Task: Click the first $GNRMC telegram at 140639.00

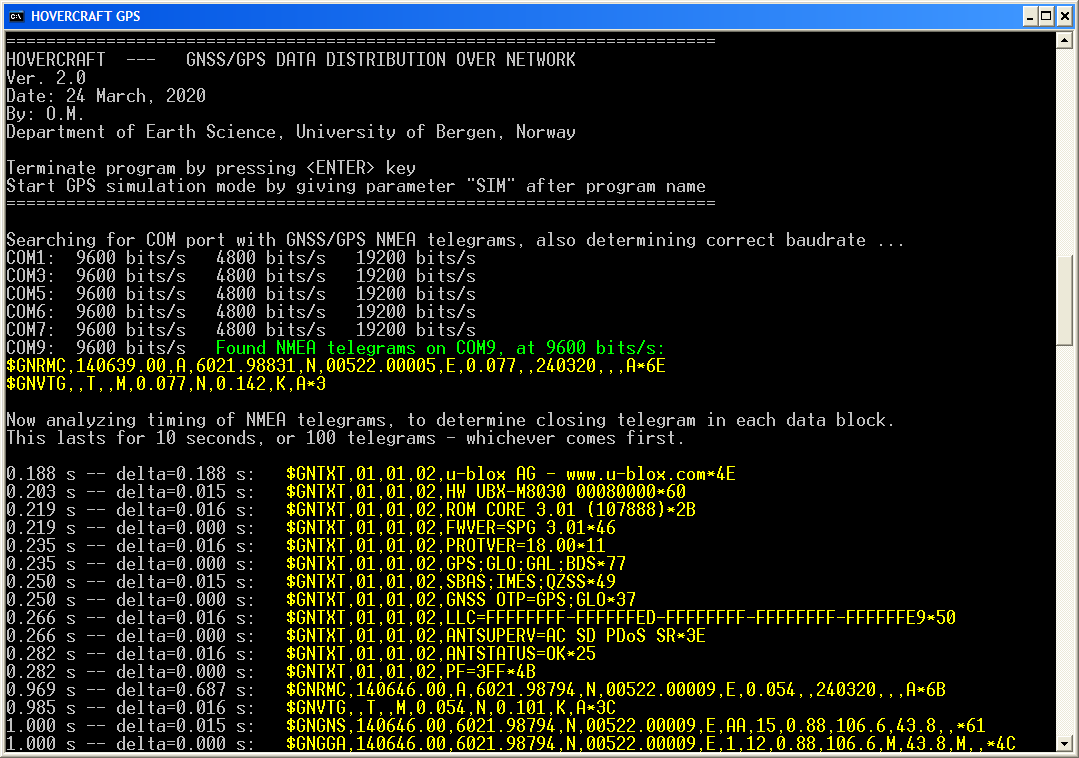Action: 336,366
